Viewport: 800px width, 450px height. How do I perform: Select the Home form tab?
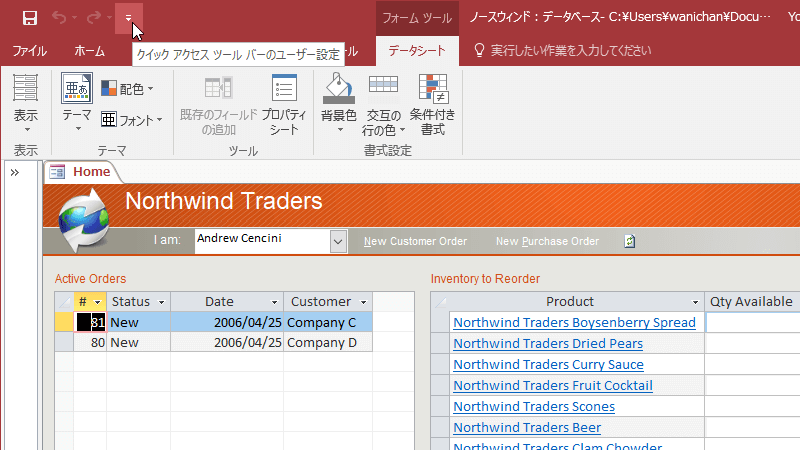click(x=84, y=172)
